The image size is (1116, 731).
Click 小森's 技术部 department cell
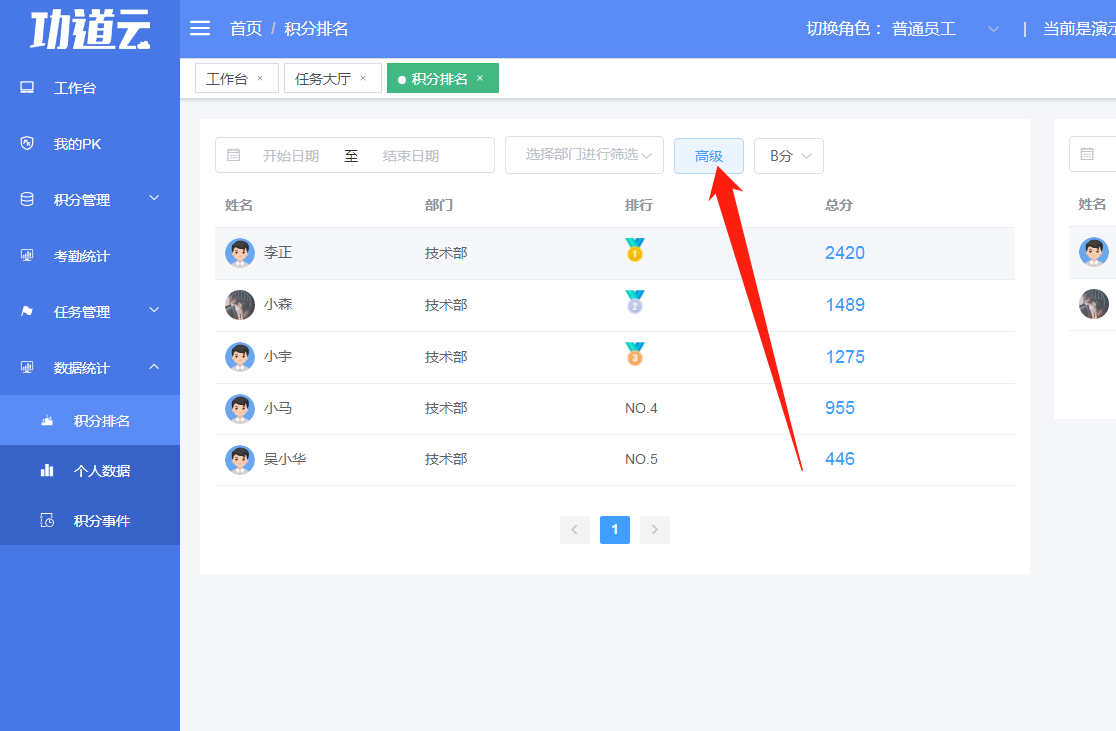(x=446, y=305)
